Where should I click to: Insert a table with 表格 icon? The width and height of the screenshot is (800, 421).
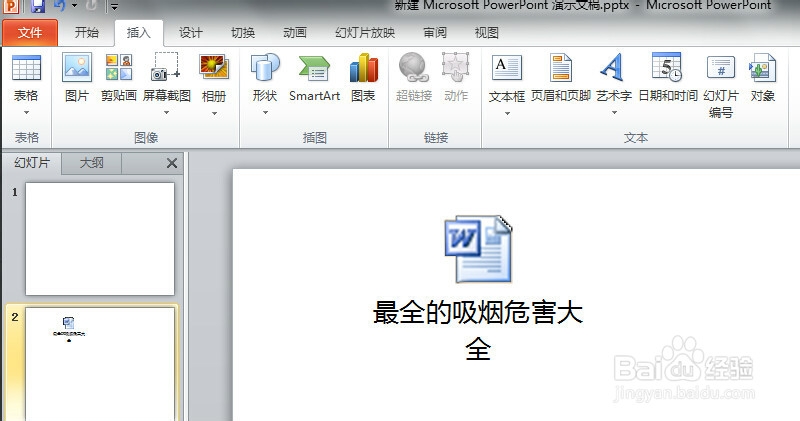[26, 68]
